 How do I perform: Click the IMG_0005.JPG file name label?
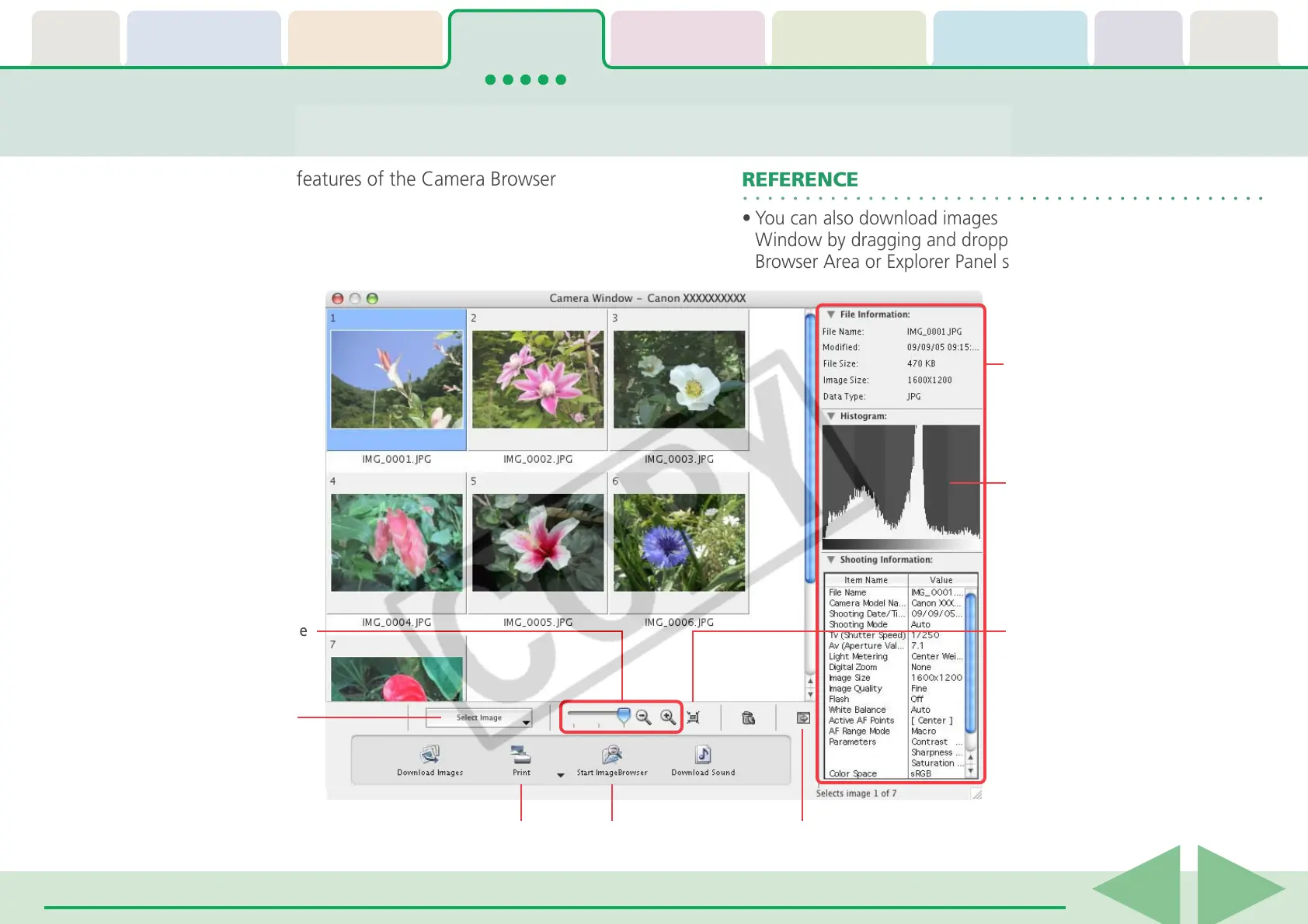coord(537,622)
